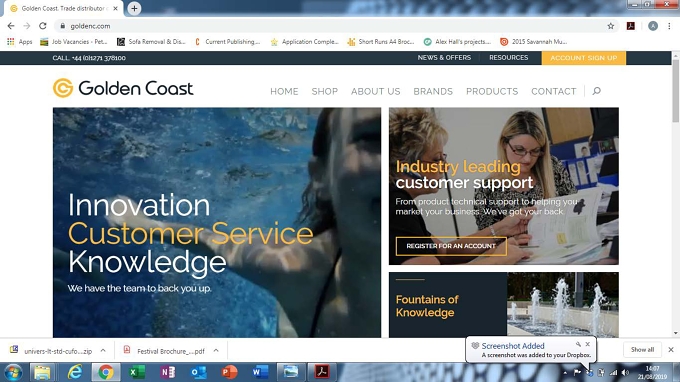The width and height of the screenshot is (680, 382).
Task: Click the NEWS & OFFERS link
Action: pos(444,58)
